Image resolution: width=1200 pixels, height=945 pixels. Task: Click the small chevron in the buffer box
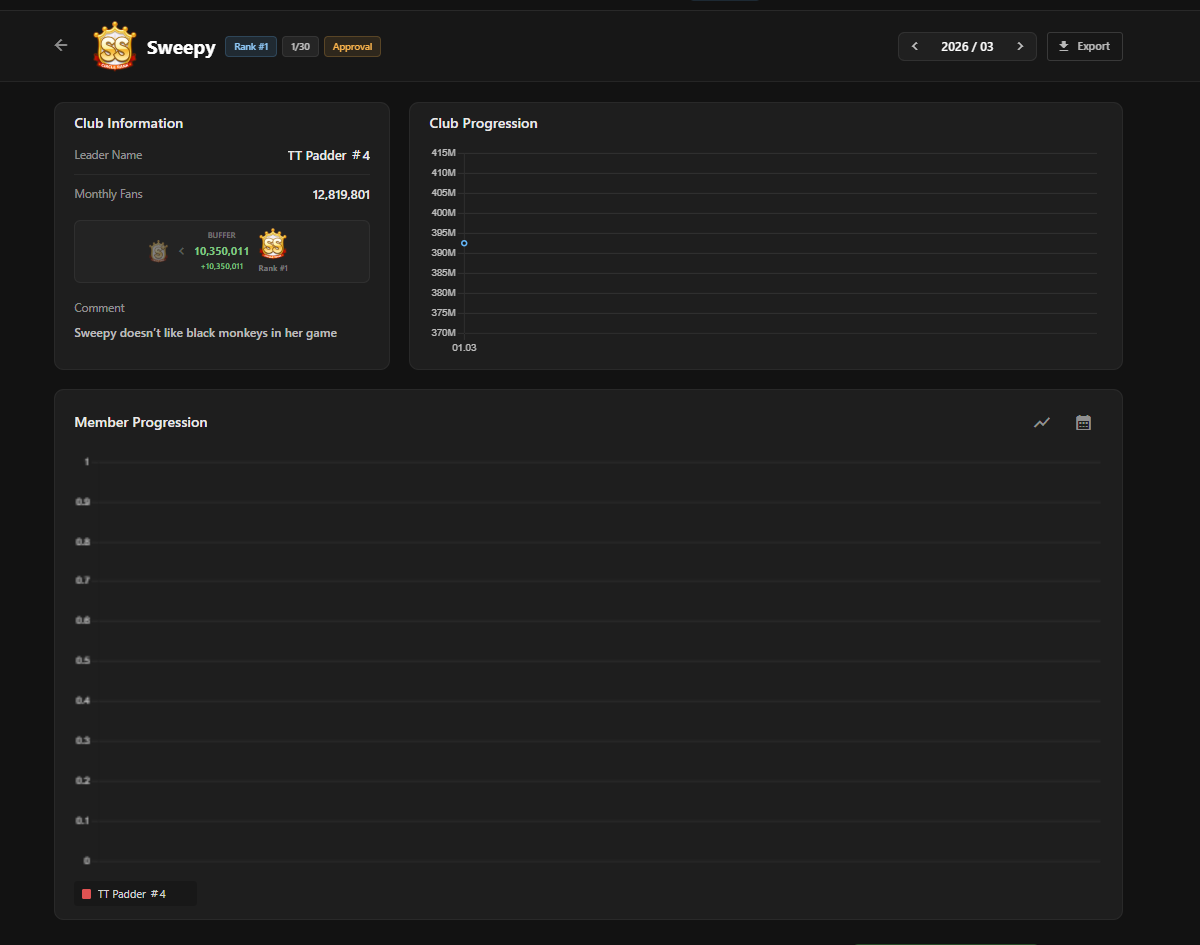coord(181,251)
